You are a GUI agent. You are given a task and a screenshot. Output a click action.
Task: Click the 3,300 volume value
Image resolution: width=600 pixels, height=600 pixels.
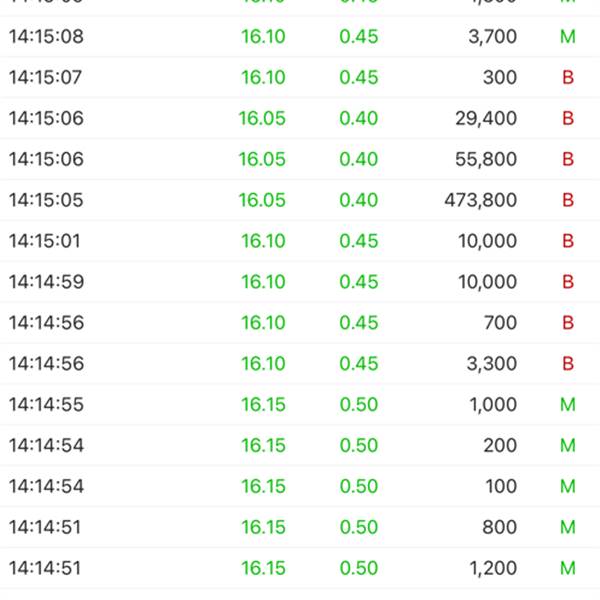pos(492,365)
